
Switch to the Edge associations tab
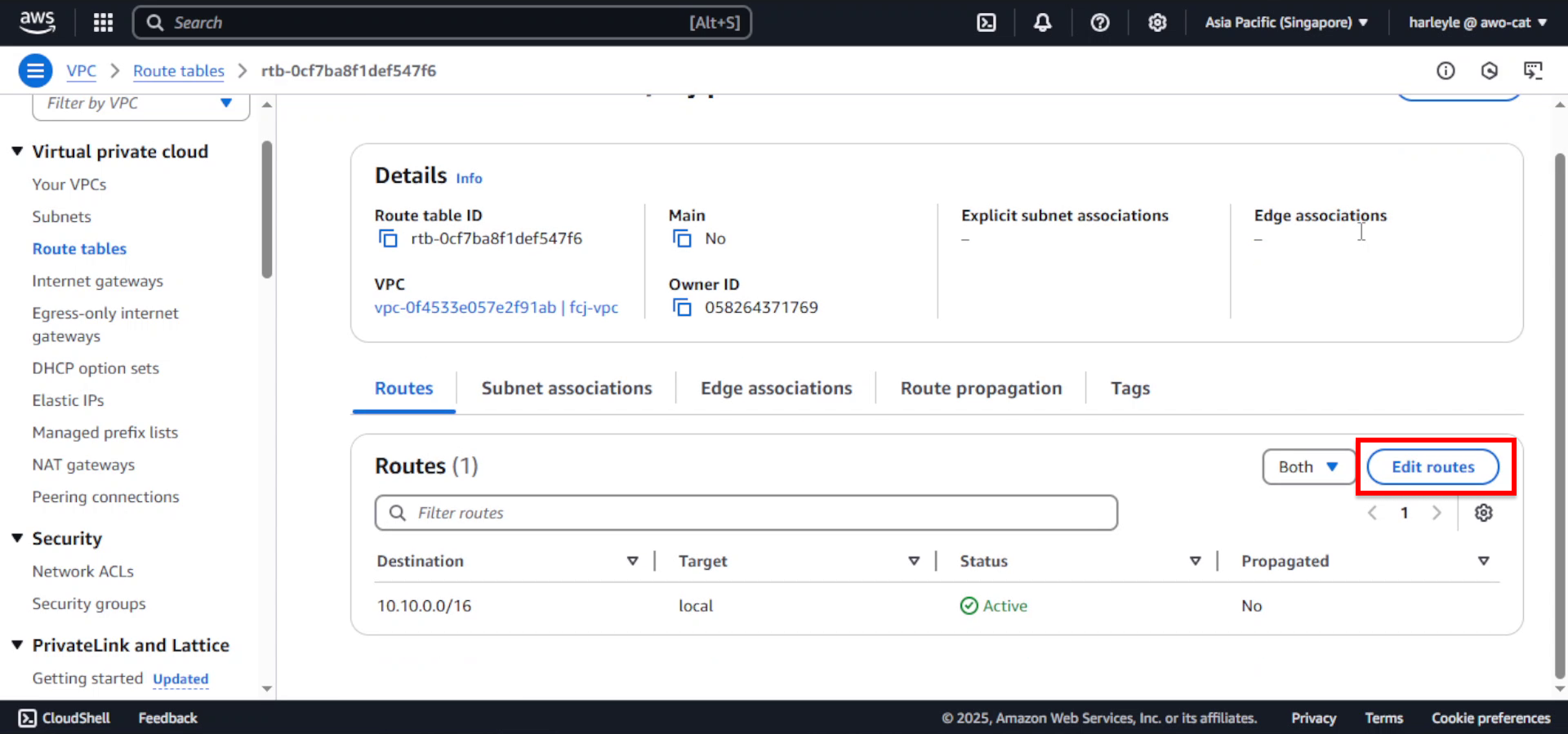pos(776,389)
